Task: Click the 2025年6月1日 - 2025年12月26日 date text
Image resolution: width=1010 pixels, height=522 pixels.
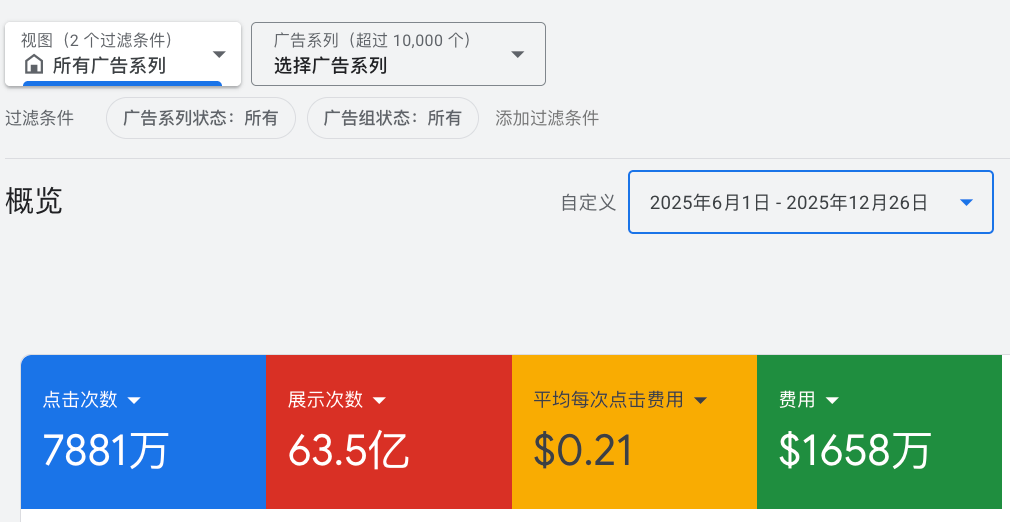Action: 788,203
